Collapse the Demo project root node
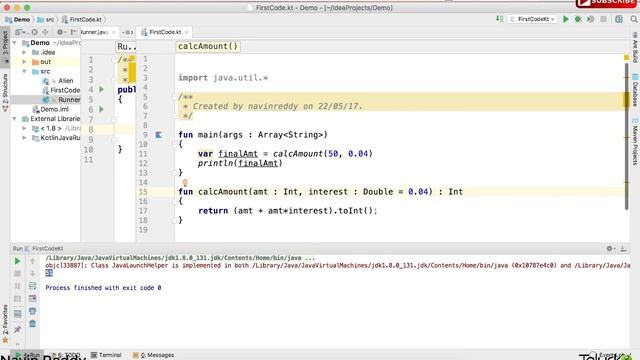Viewport: 640px width, 360px height. click(x=15, y=43)
